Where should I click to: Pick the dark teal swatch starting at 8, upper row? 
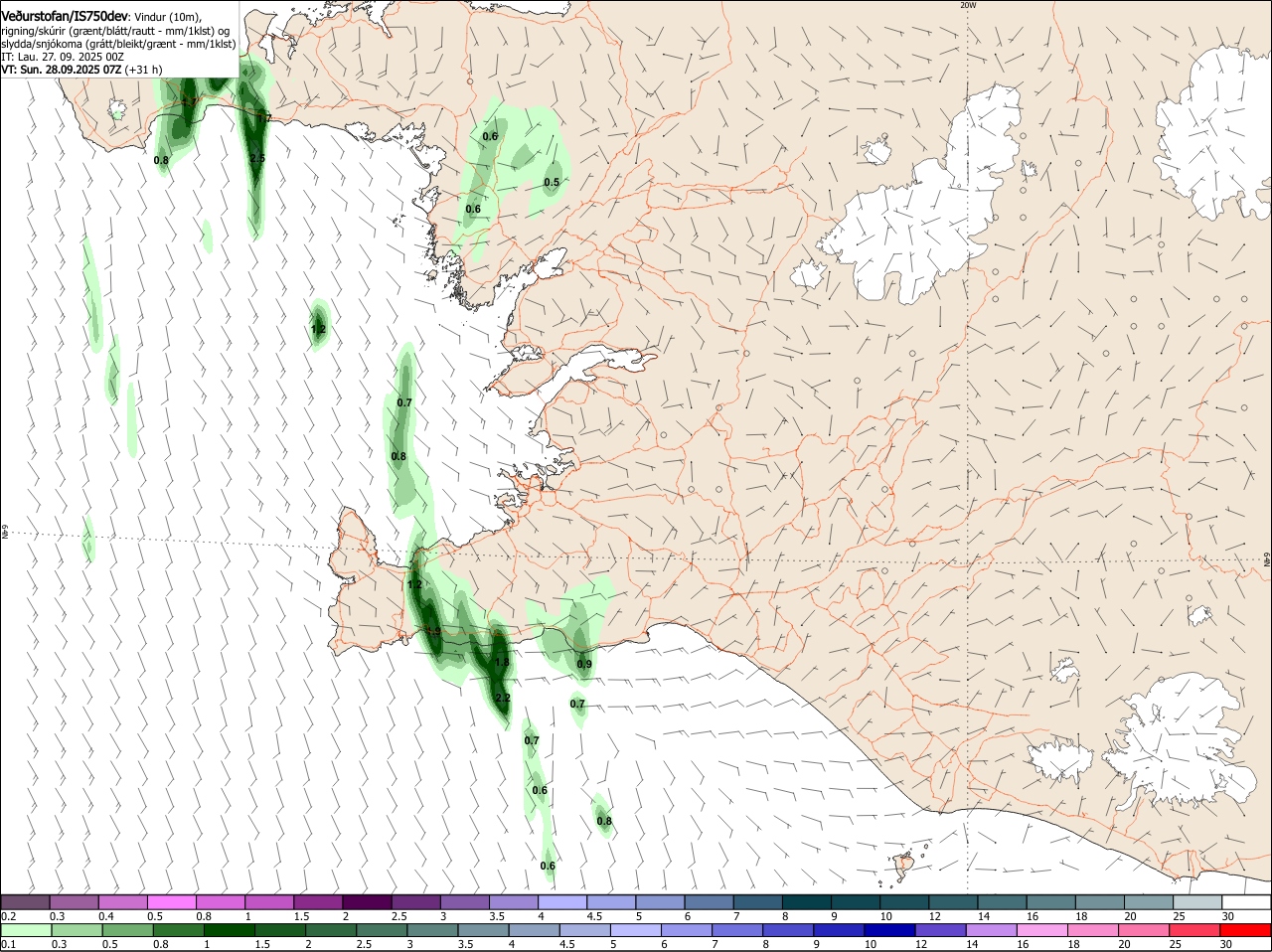pyautogui.click(x=806, y=901)
